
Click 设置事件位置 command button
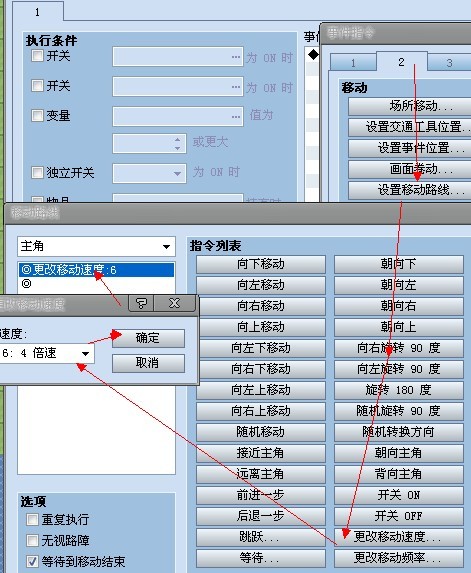click(x=410, y=148)
